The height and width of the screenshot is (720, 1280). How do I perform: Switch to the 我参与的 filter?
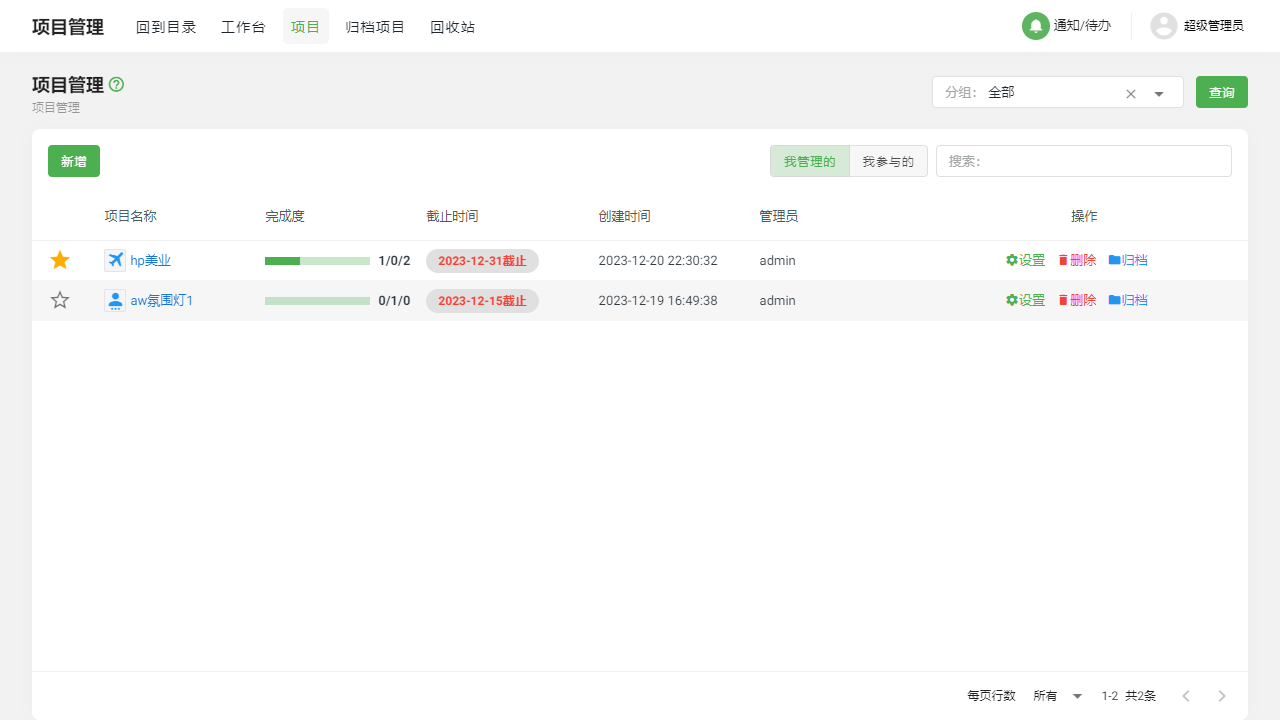coord(887,160)
